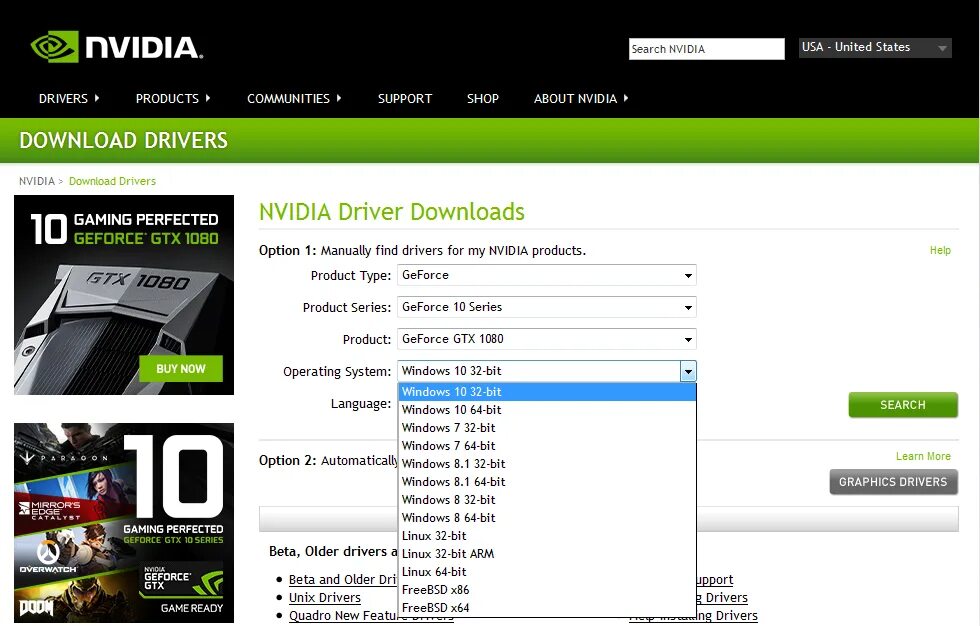Open the GTX 10 Series Game Ready banner
Viewport: 980px width, 626px height.
click(x=124, y=523)
